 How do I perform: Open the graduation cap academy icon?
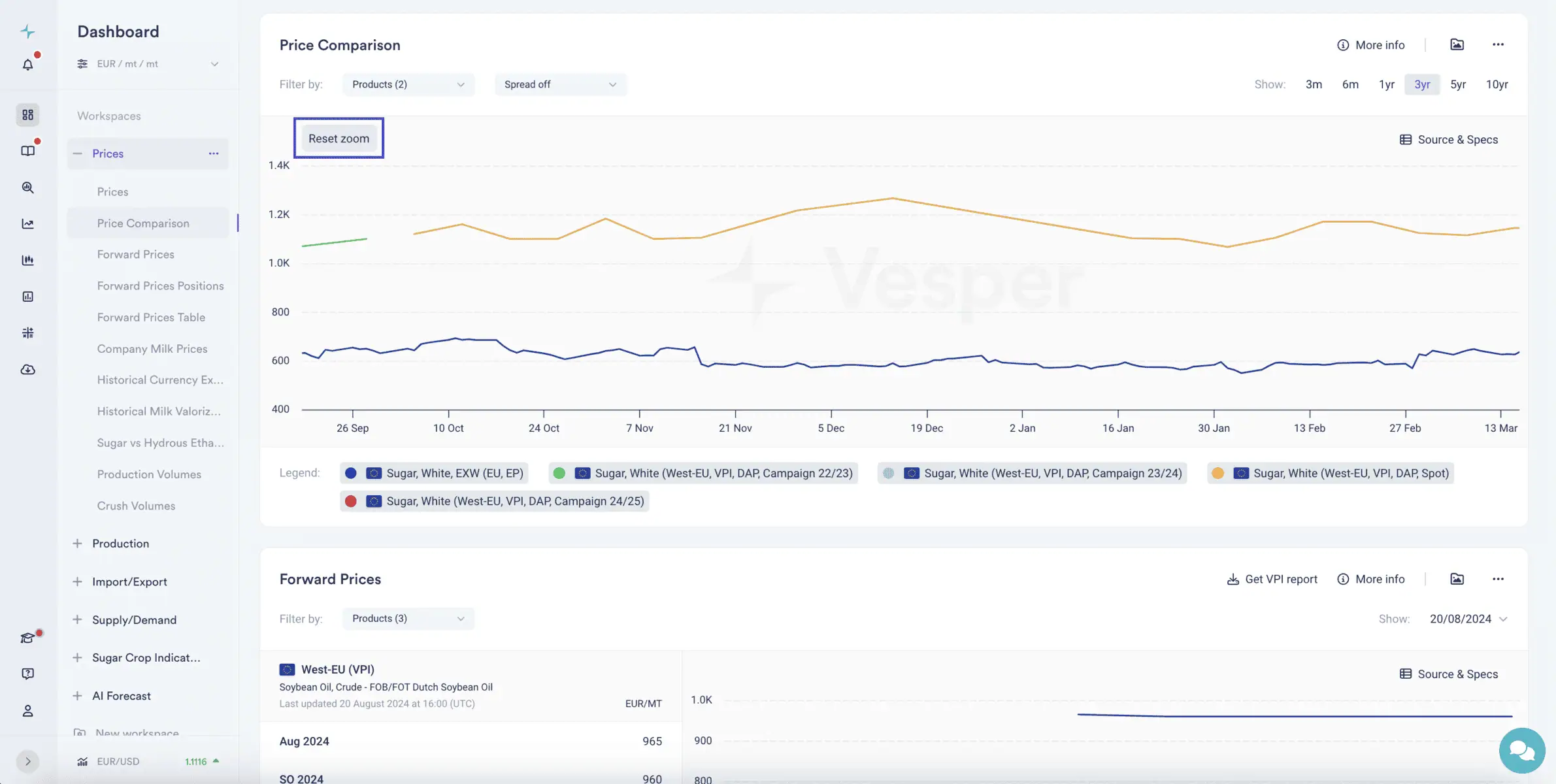click(x=27, y=638)
